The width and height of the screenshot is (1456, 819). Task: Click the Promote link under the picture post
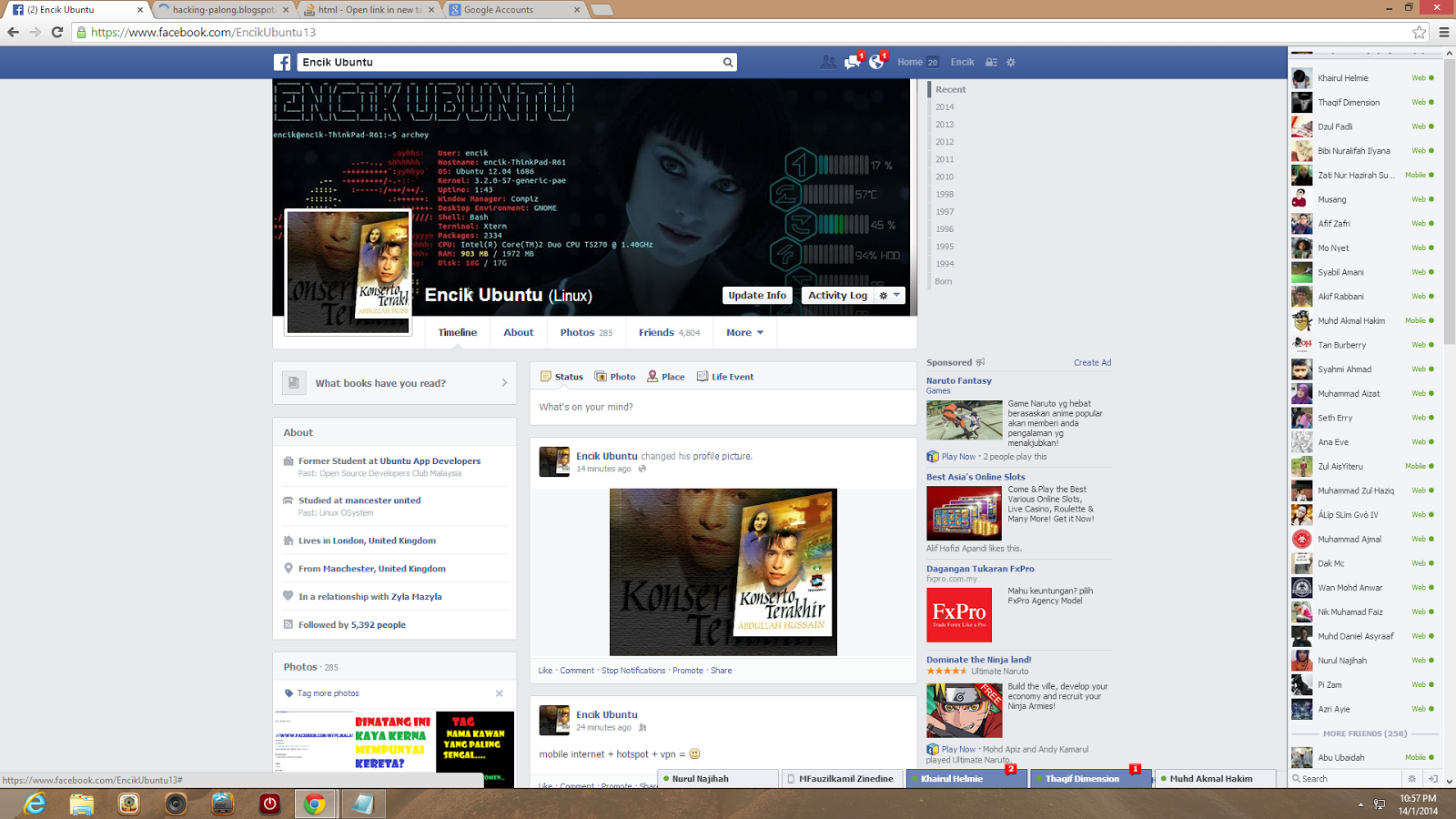pos(688,671)
